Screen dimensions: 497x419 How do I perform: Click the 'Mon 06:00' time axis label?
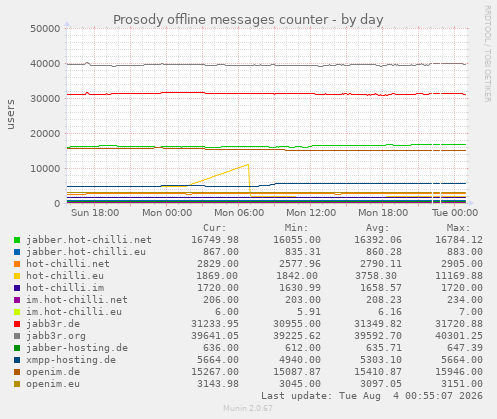239,213
